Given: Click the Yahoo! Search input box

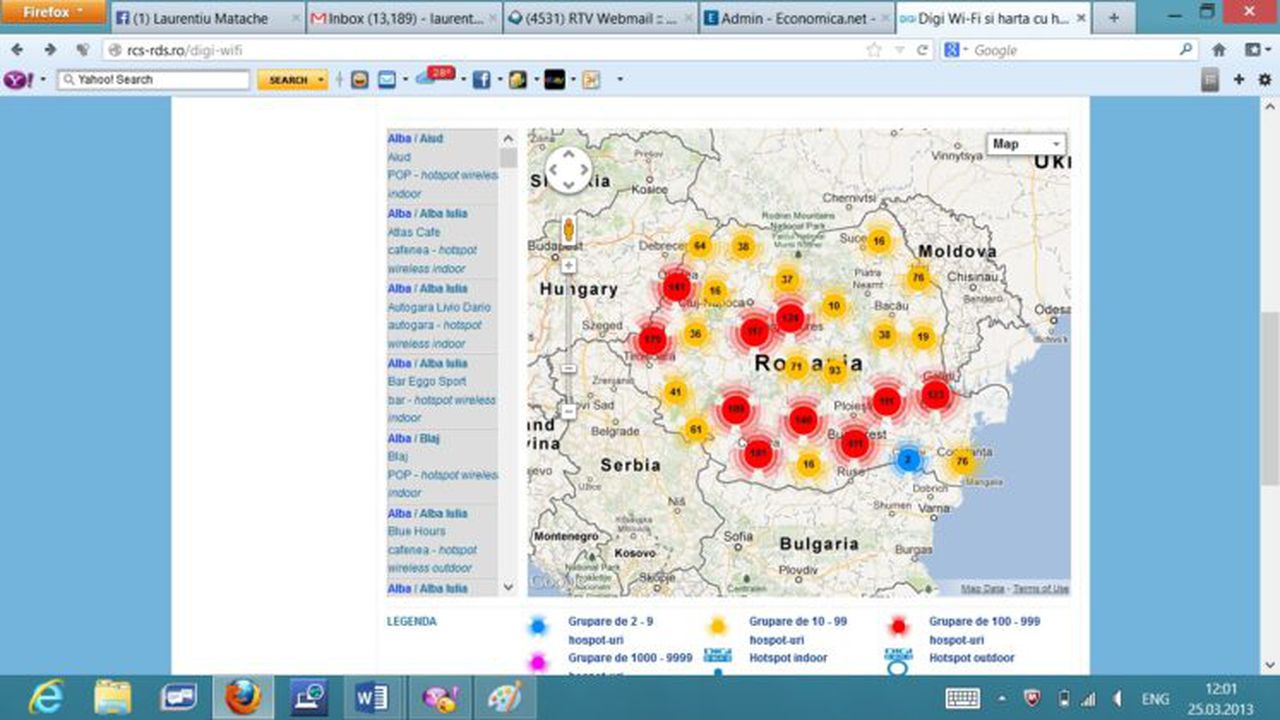Looking at the screenshot, I should pos(153,80).
